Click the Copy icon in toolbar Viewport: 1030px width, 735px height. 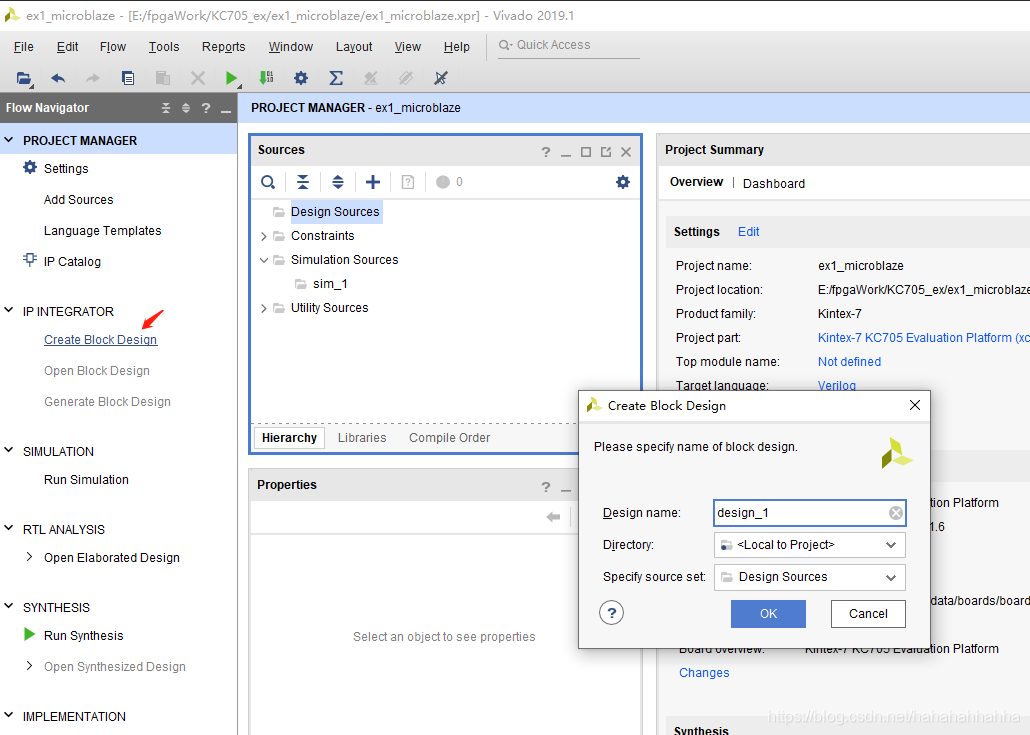[x=128, y=79]
